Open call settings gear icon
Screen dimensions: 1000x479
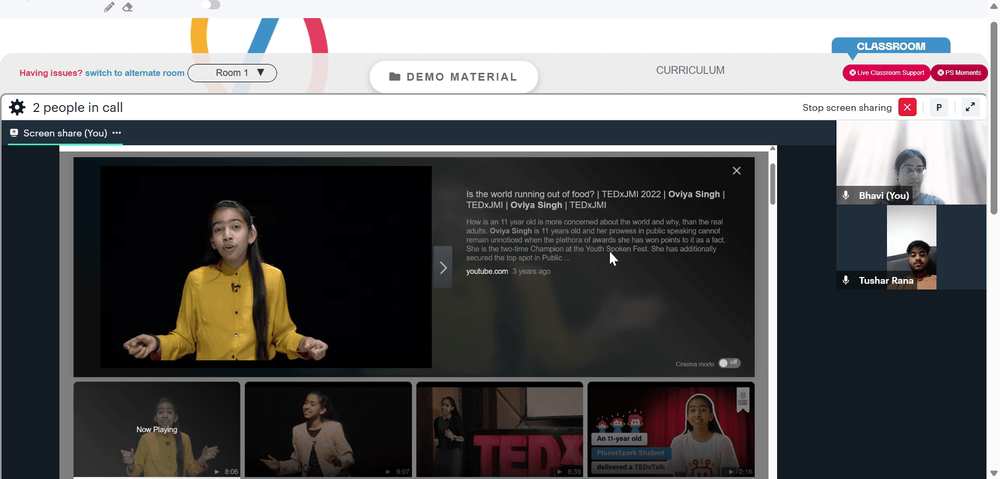pyautogui.click(x=17, y=108)
